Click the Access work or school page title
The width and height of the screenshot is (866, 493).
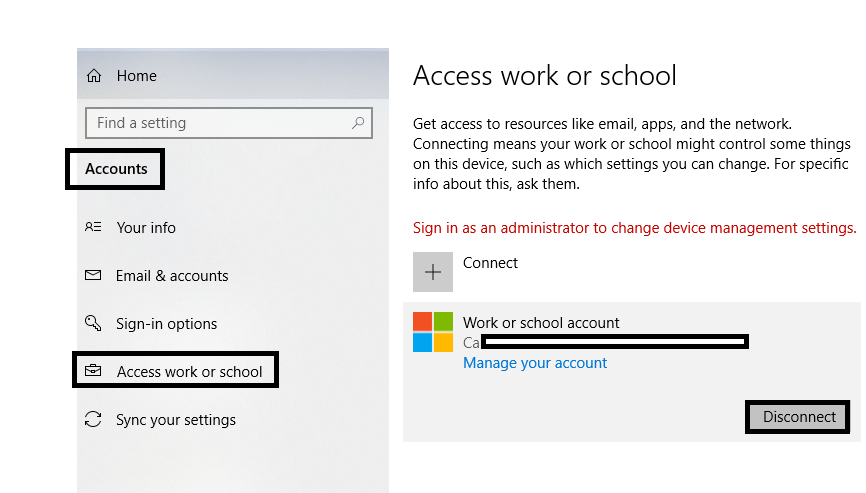click(545, 76)
